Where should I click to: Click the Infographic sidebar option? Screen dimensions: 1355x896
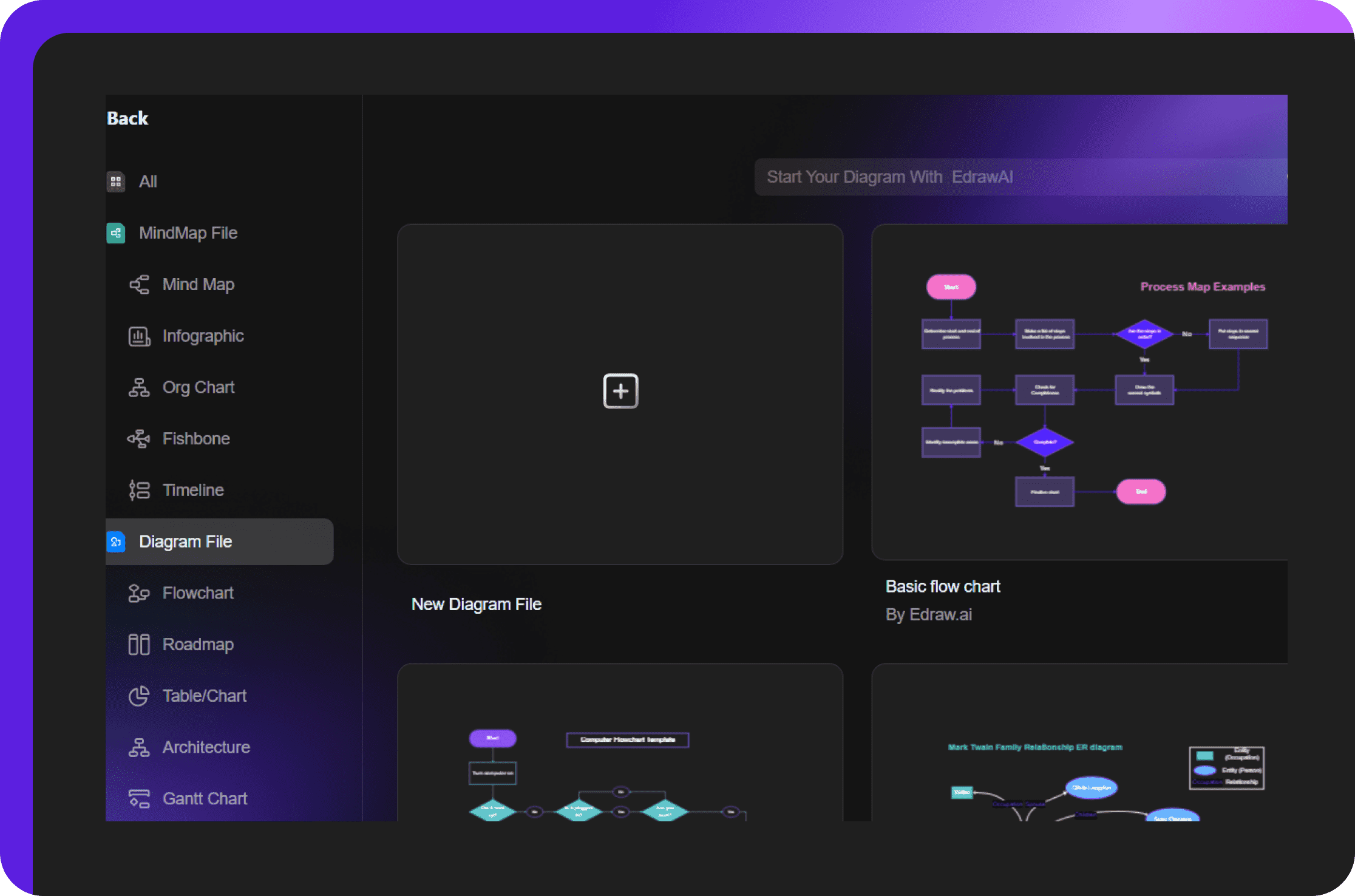tap(202, 336)
